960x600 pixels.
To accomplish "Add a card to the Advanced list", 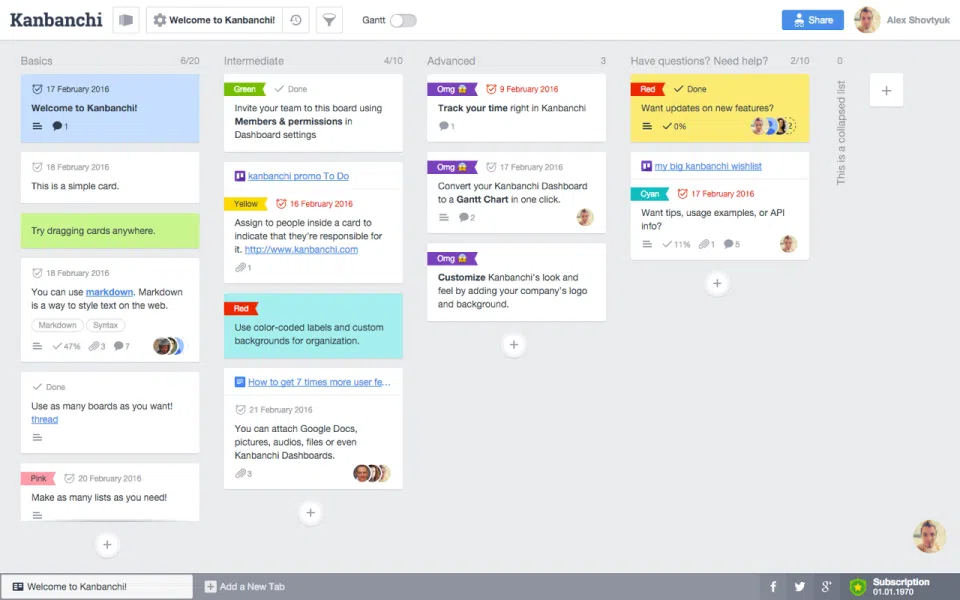I will [514, 345].
